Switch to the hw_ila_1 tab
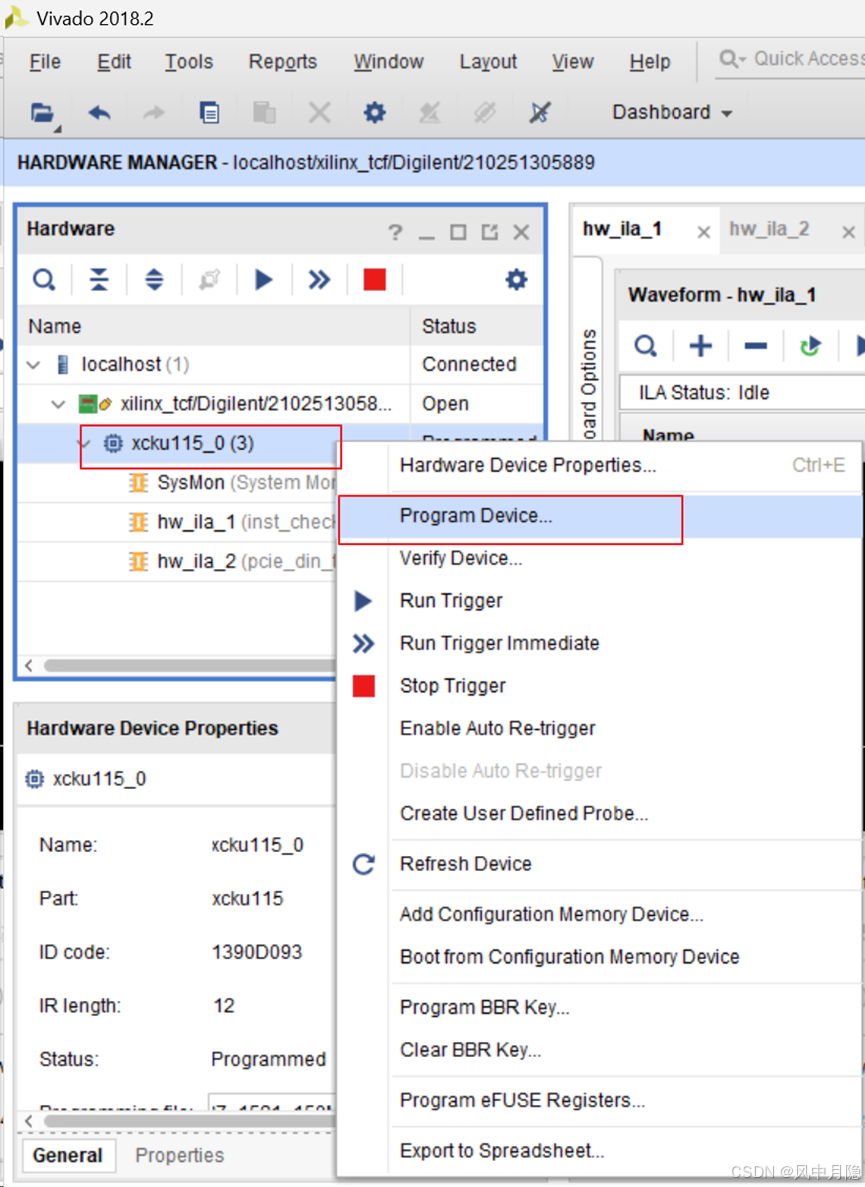This screenshot has width=865, height=1187. [x=622, y=229]
